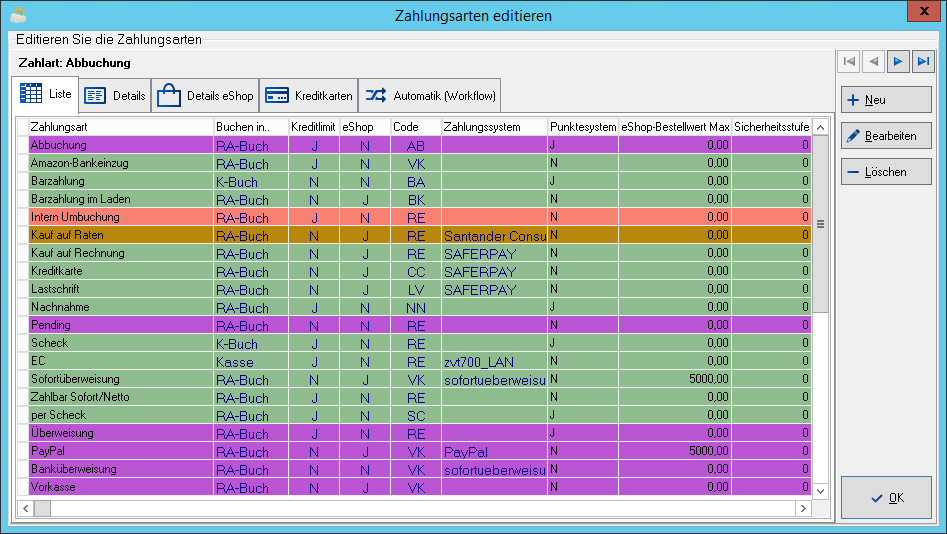947x534 pixels.
Task: Click the eShop column header
Action: [365, 127]
